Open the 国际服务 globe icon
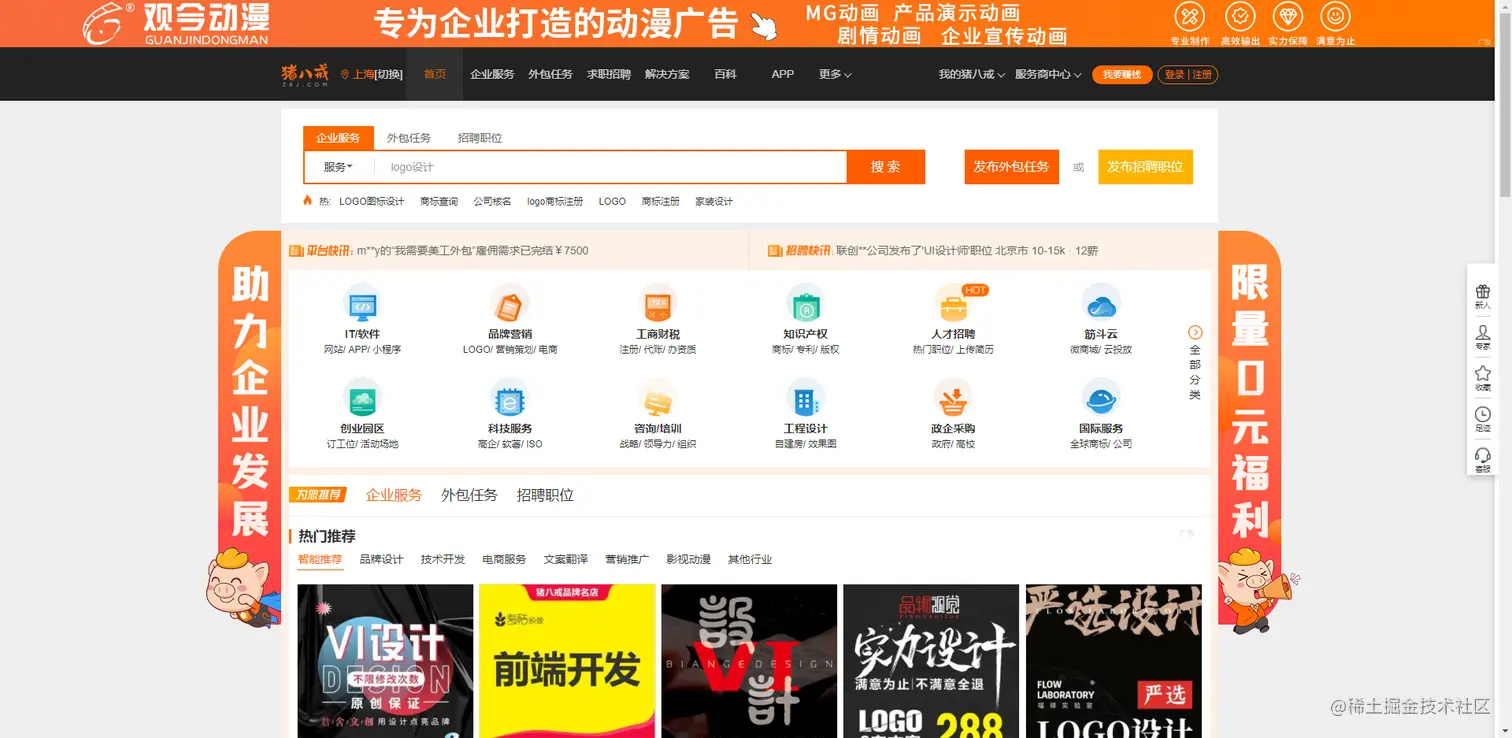Image resolution: width=1512 pixels, height=738 pixels. pos(1101,398)
